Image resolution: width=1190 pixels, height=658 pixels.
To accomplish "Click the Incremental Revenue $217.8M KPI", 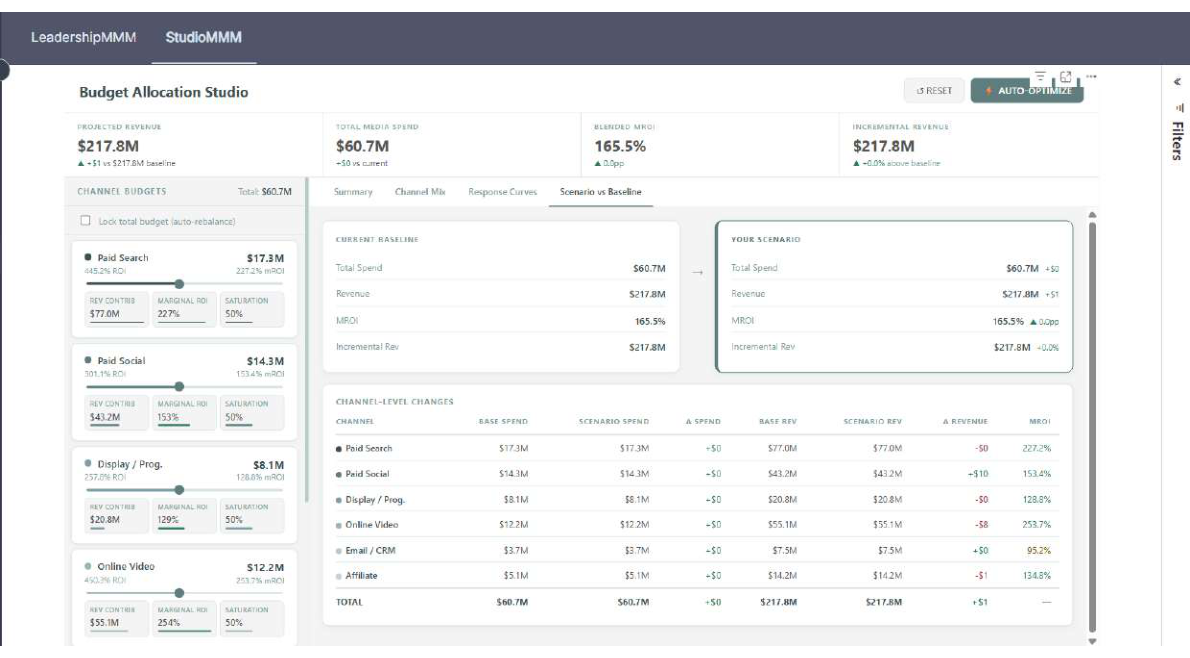I will click(x=883, y=146).
